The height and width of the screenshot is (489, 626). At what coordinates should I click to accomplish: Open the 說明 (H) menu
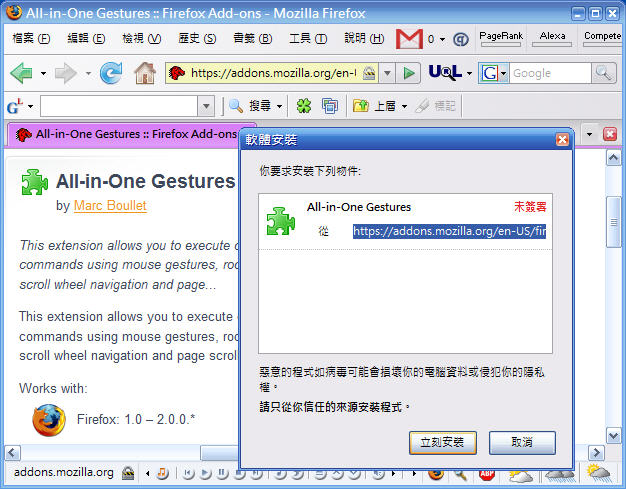(364, 38)
